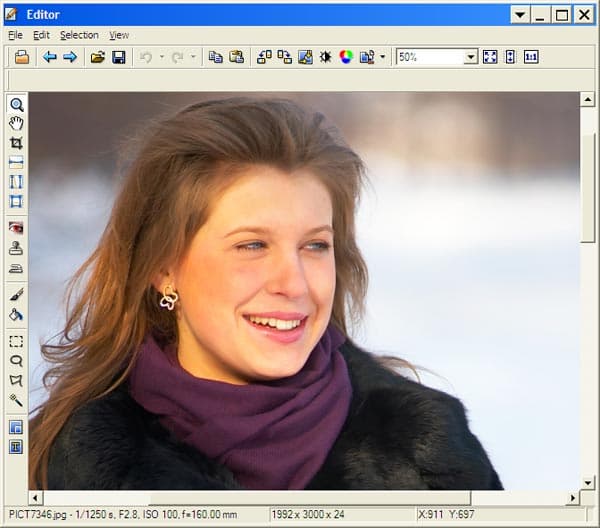Click the fit height zoom icon
The width and height of the screenshot is (600, 528).
tap(510, 57)
